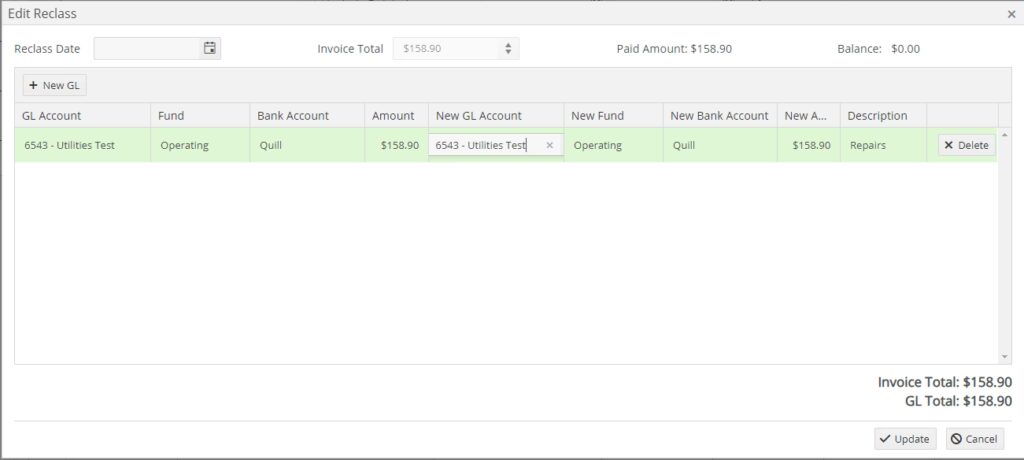
Task: Click the Invoice Total spinner arrows
Action: pyautogui.click(x=508, y=48)
